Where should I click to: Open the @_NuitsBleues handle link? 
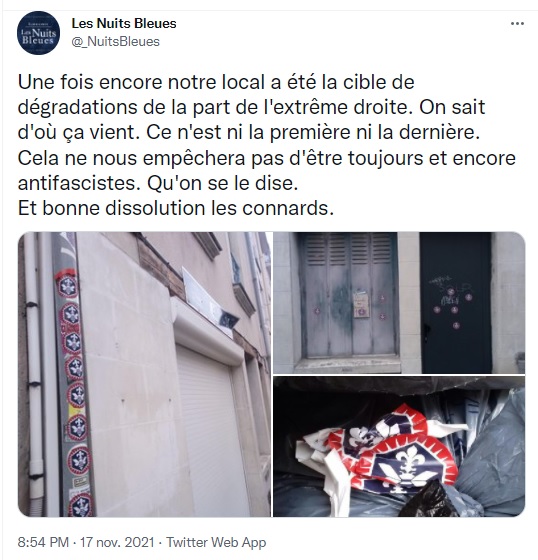115,41
